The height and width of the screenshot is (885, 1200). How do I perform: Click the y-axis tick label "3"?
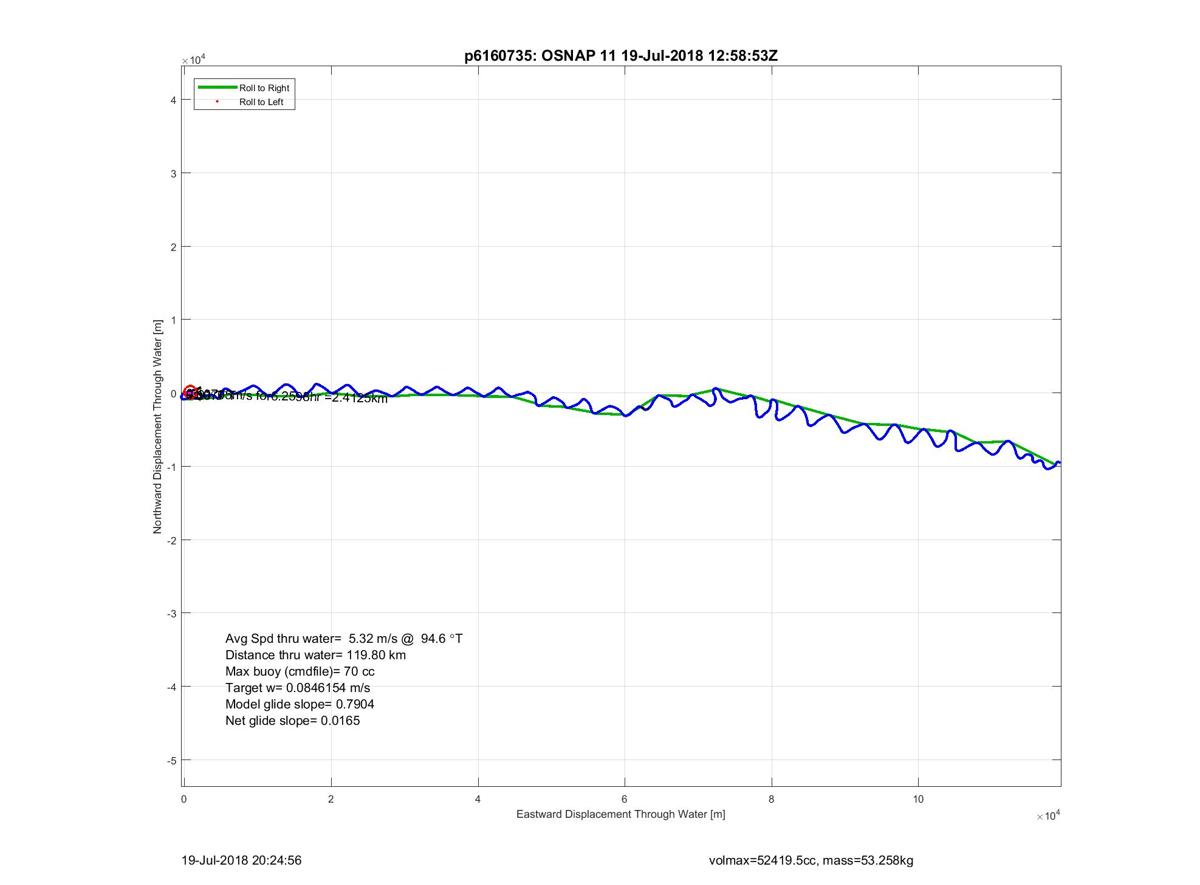pyautogui.click(x=173, y=173)
